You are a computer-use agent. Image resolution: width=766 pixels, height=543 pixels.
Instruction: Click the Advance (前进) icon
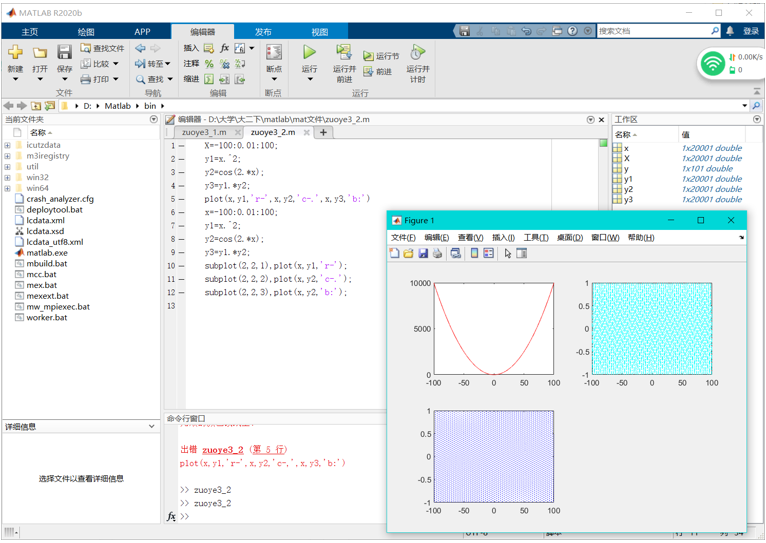tap(368, 72)
